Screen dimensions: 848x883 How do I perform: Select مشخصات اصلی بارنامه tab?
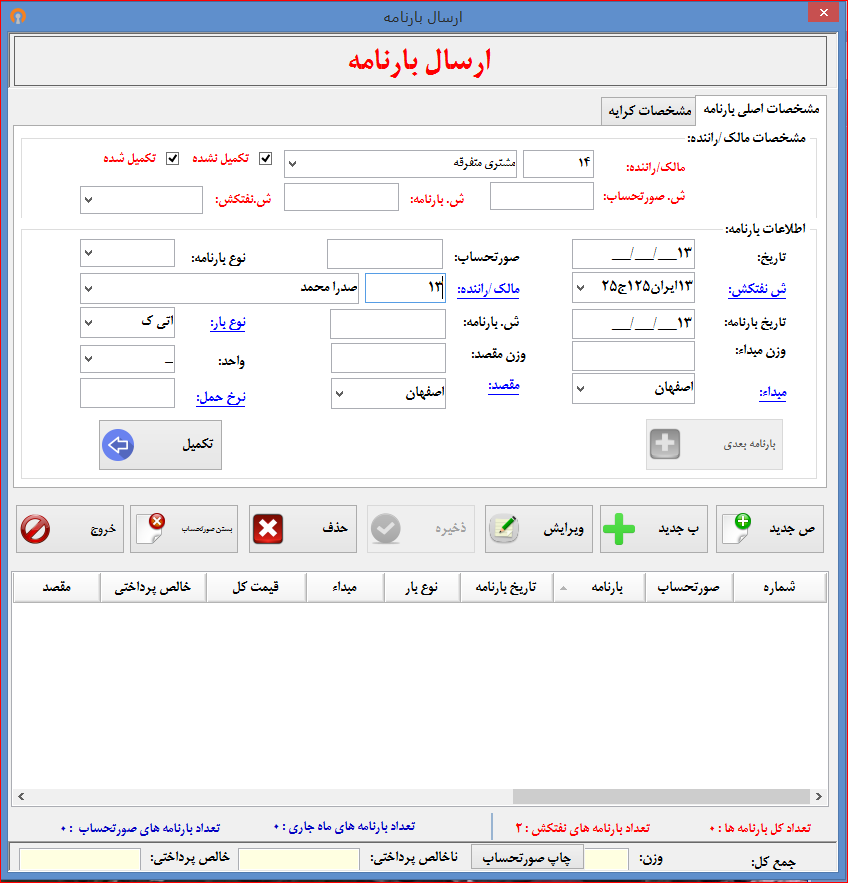(761, 109)
